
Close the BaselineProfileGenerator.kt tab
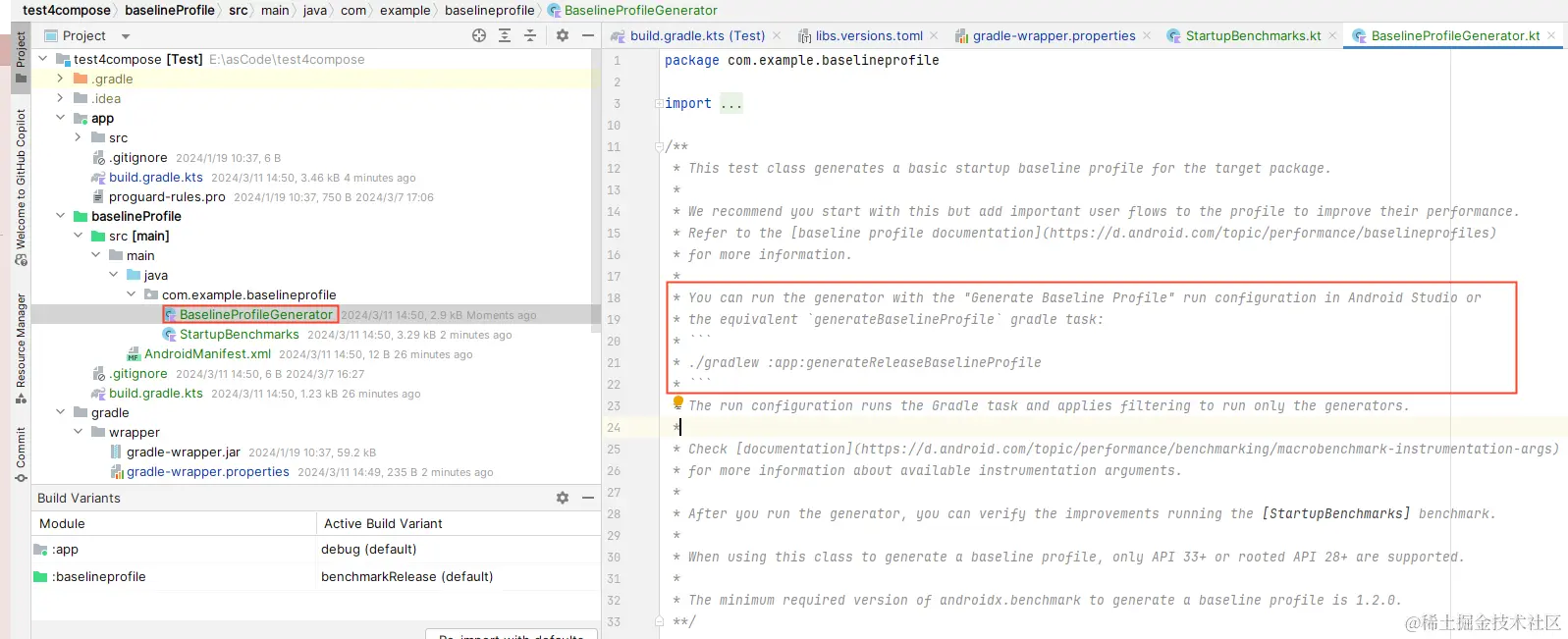click(1551, 35)
